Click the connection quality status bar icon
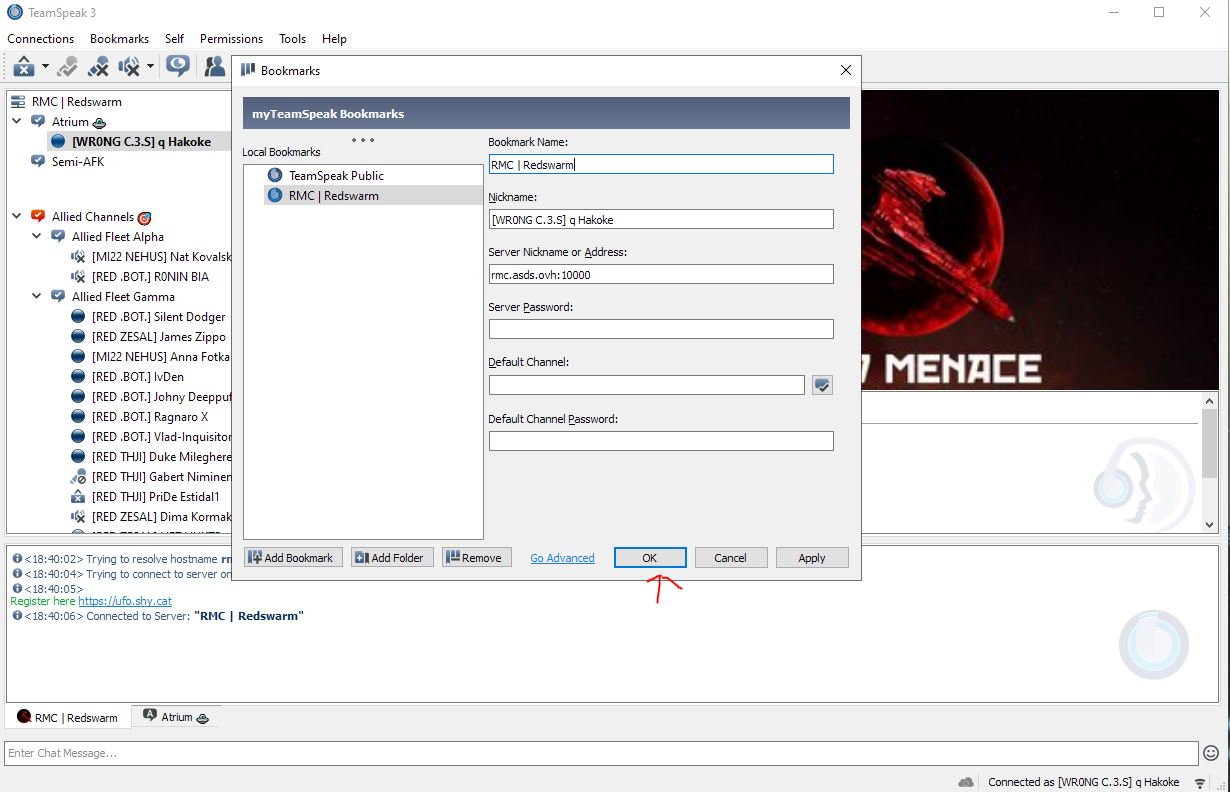1230x792 pixels. [1201, 782]
